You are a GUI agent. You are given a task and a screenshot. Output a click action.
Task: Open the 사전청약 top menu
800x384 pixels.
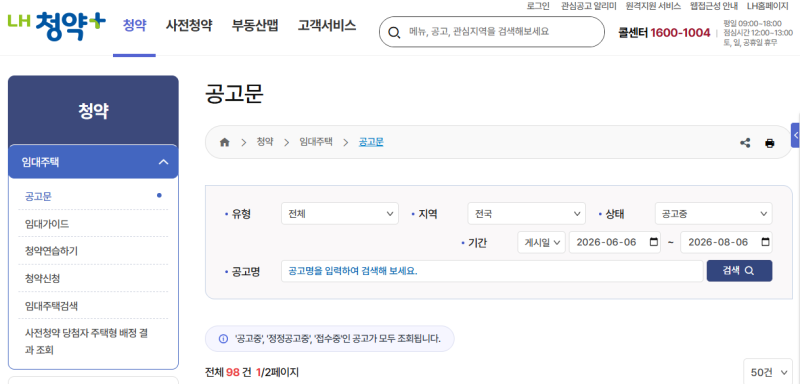click(x=189, y=25)
